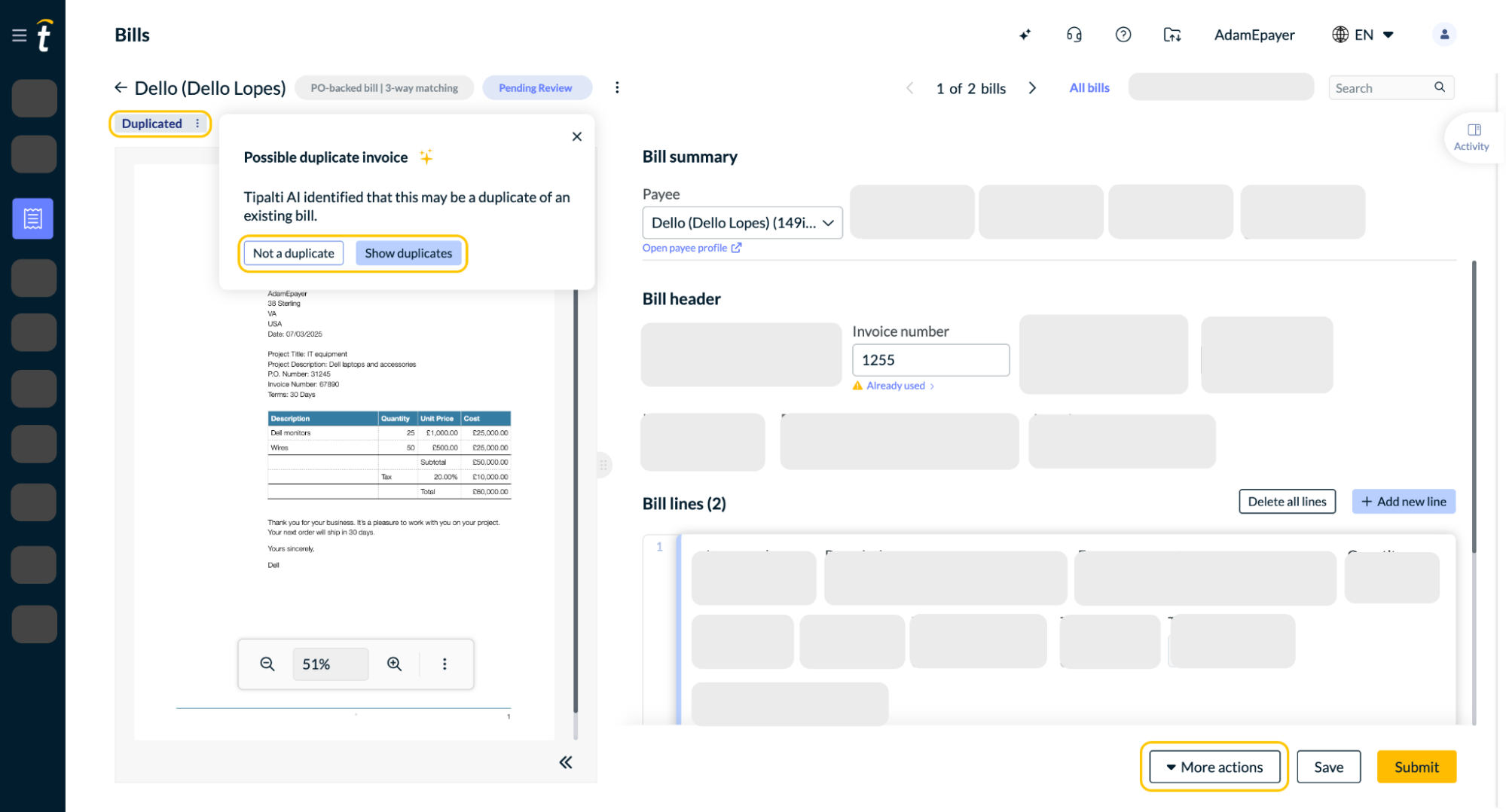The height and width of the screenshot is (812, 1506).
Task: Zoom in the invoice preview
Action: coord(394,664)
